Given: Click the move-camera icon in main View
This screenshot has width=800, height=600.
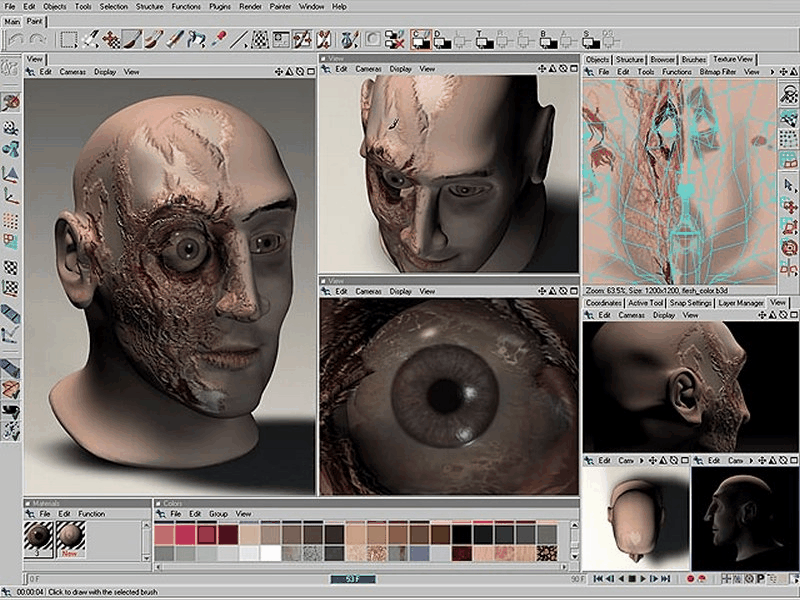Looking at the screenshot, I should point(279,72).
